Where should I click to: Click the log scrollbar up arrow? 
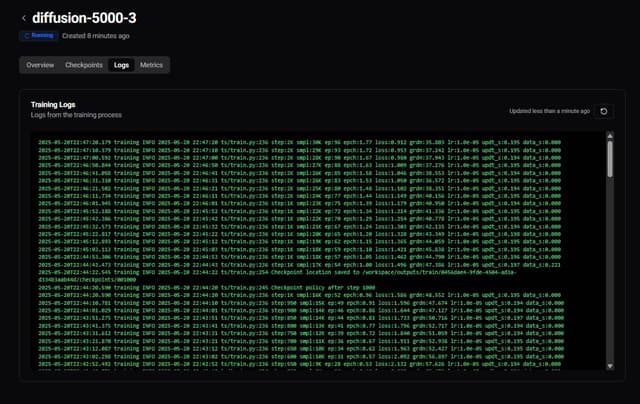coord(610,136)
